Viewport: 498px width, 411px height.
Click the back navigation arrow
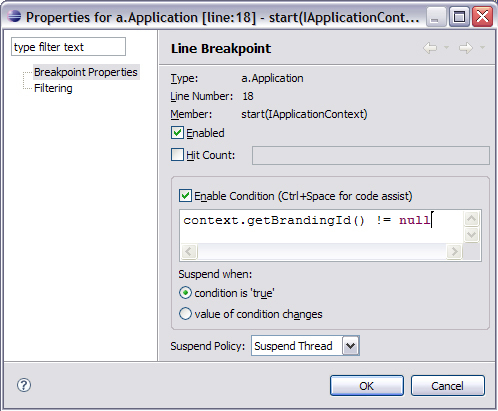pyautogui.click(x=430, y=48)
